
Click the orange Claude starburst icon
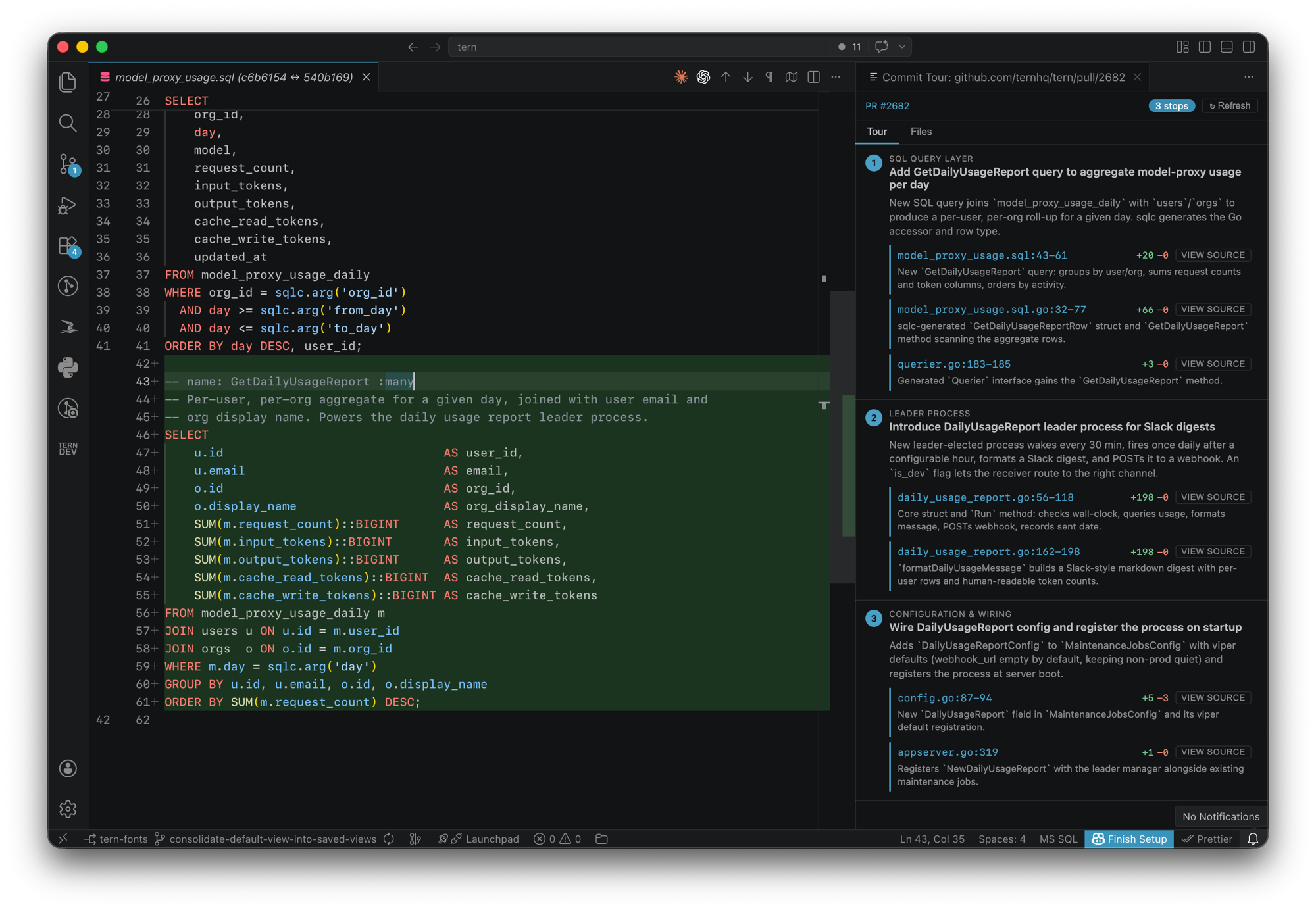681,77
